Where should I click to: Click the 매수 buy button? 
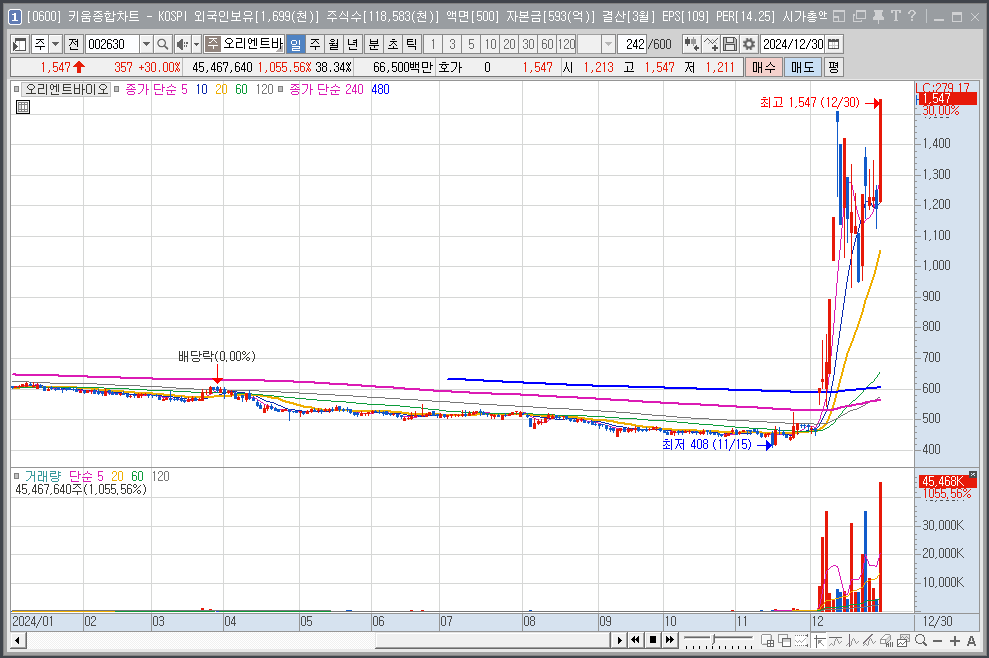coord(763,67)
